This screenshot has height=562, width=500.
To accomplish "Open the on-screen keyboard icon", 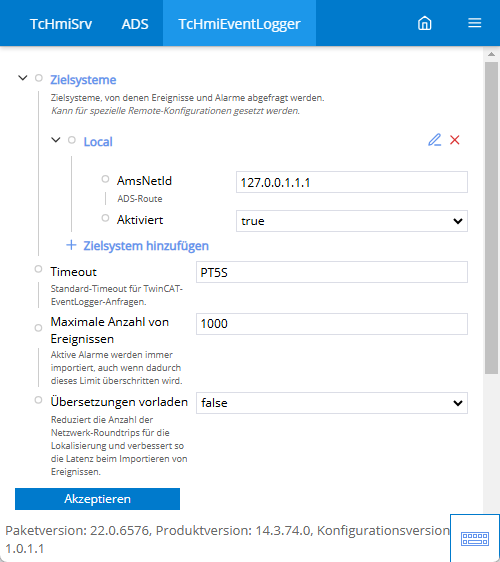I will 475,538.
